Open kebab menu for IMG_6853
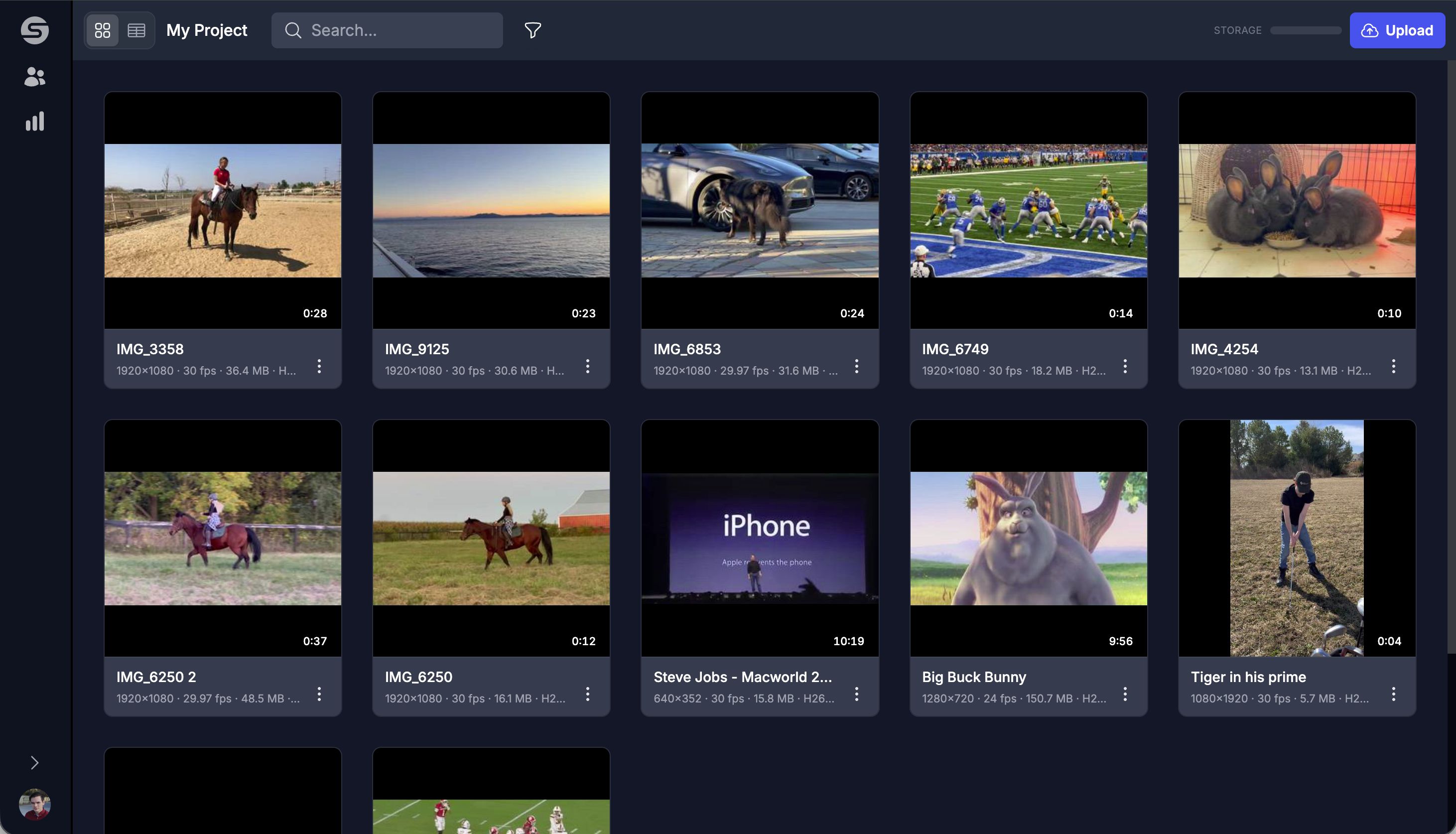 (x=856, y=366)
